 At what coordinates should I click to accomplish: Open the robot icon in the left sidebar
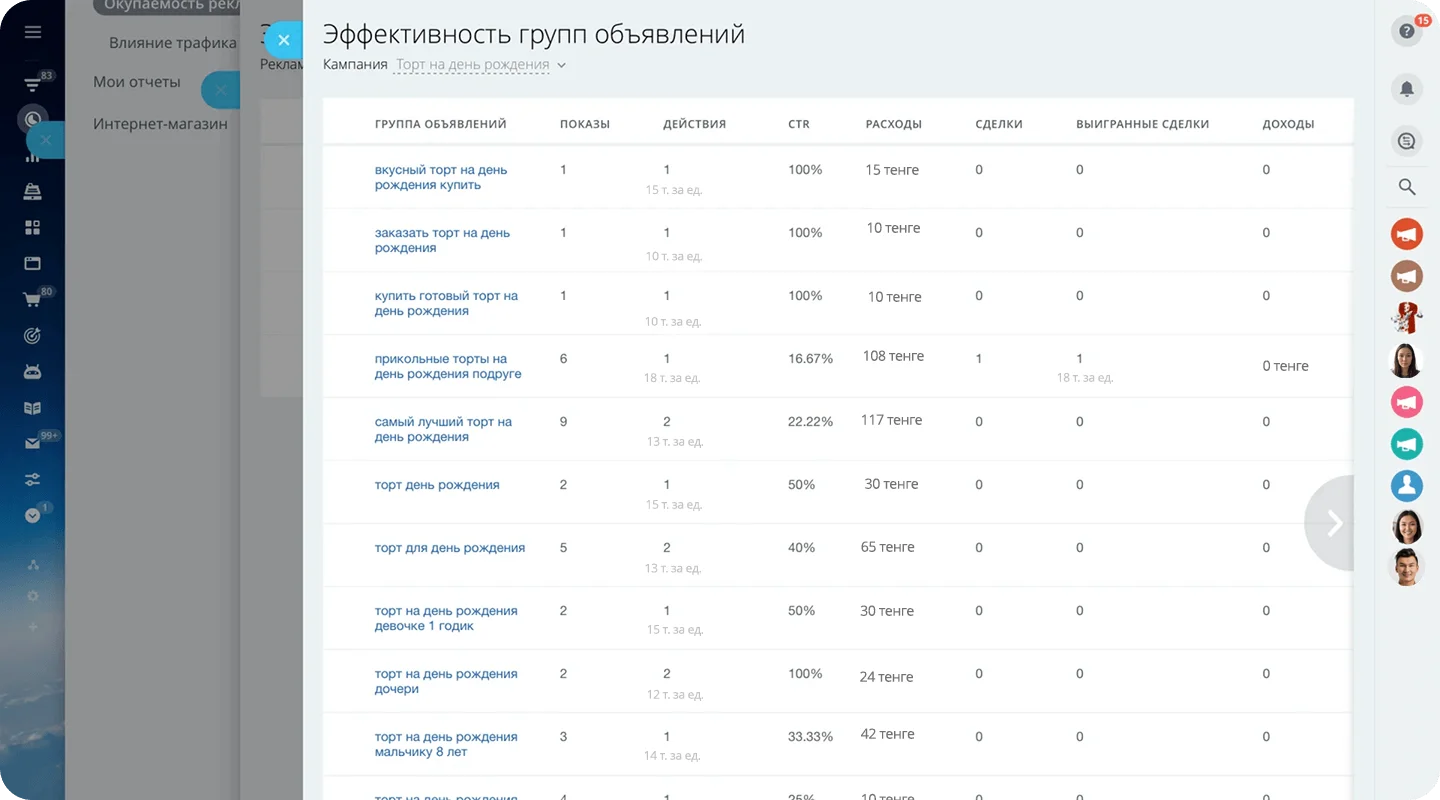click(x=33, y=372)
